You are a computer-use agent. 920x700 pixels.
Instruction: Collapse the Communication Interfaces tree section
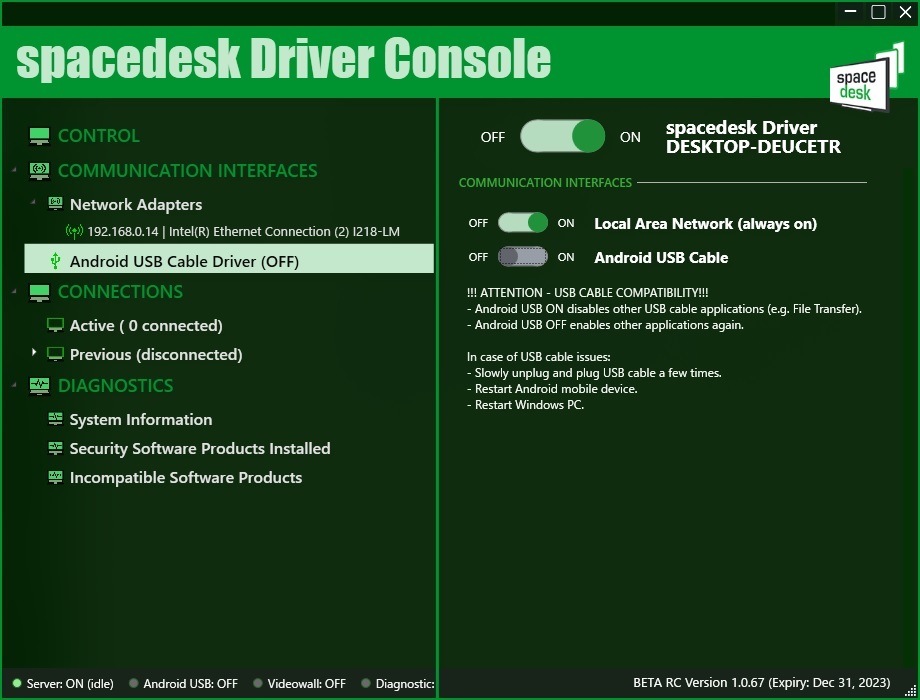[x=14, y=170]
